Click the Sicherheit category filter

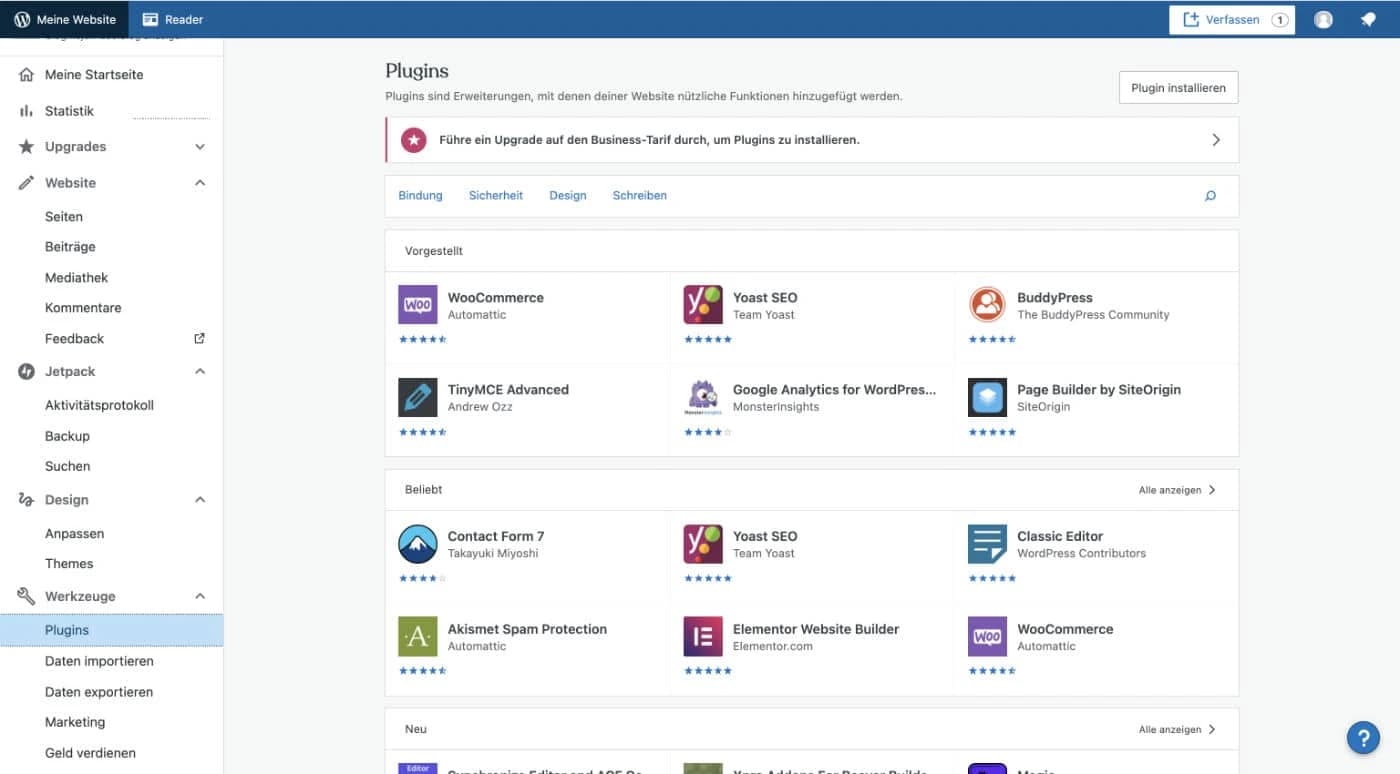click(x=495, y=195)
